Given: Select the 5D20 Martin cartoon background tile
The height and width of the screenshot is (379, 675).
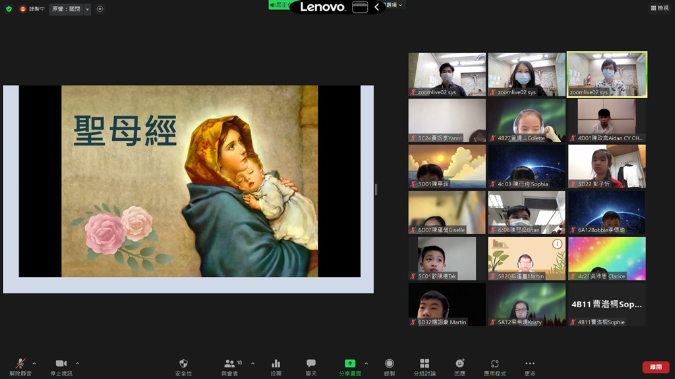Looking at the screenshot, I should point(526,258).
